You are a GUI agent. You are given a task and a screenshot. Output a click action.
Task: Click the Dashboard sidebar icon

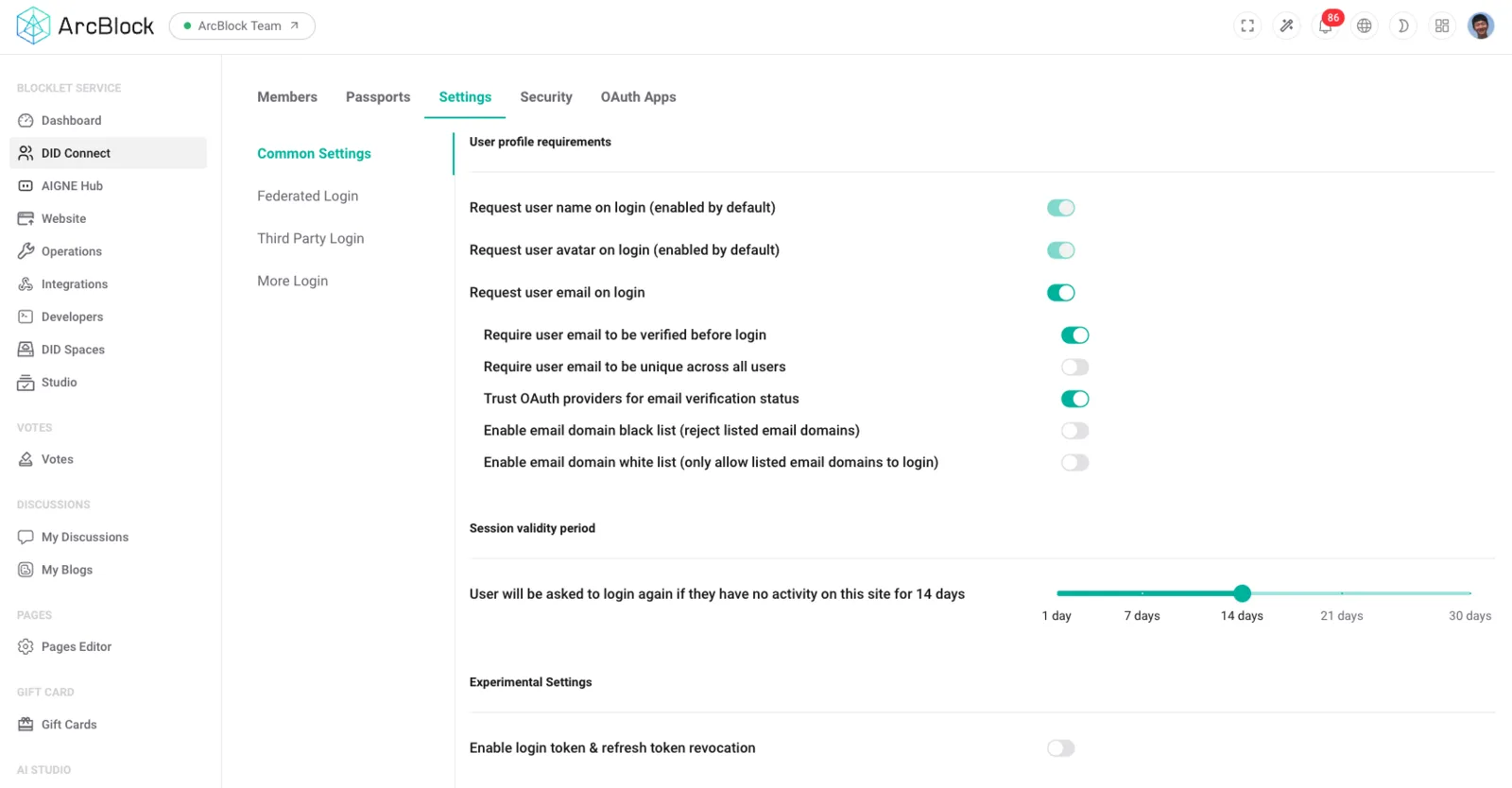click(26, 120)
